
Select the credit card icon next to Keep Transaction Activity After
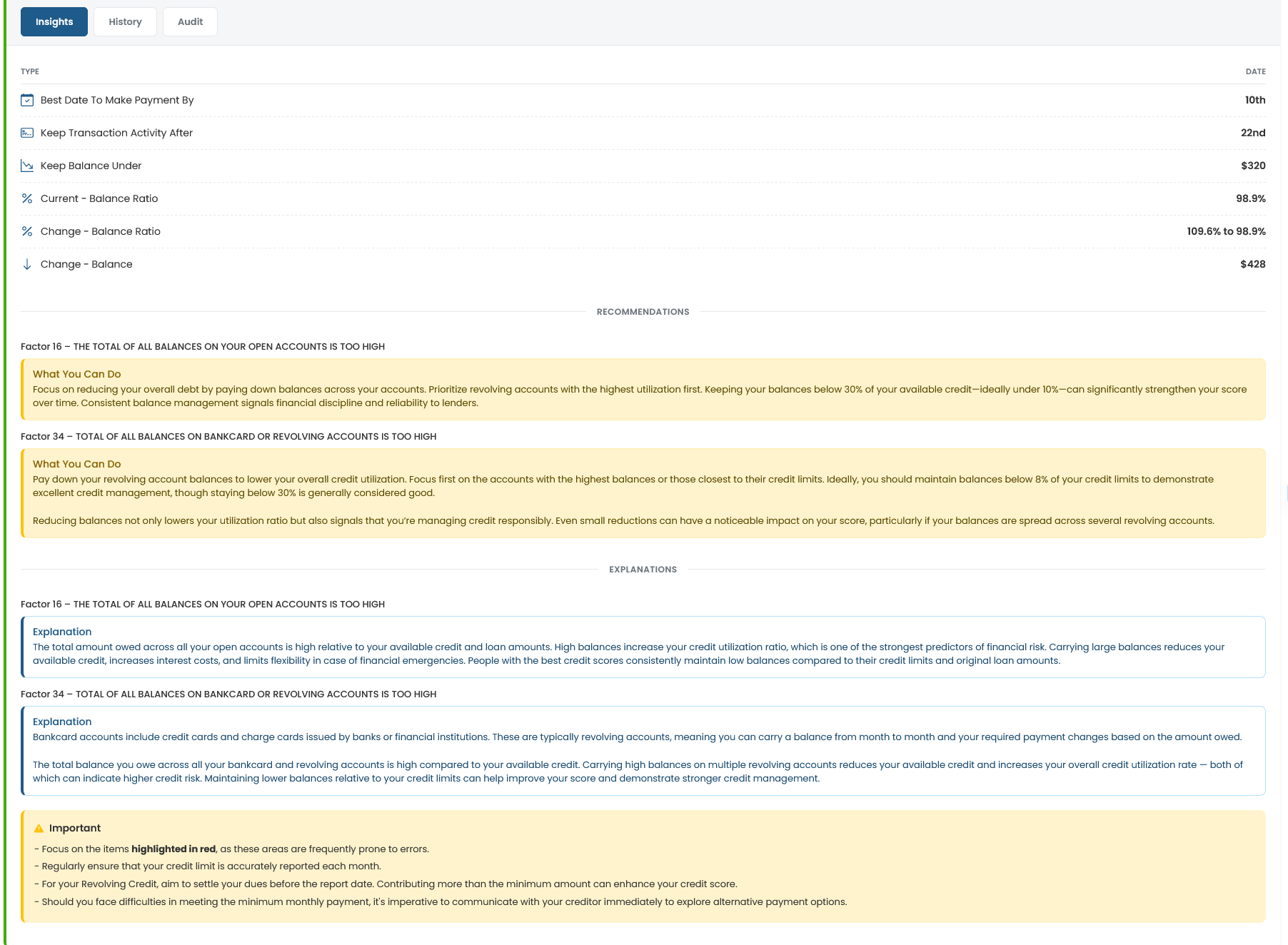click(x=27, y=133)
